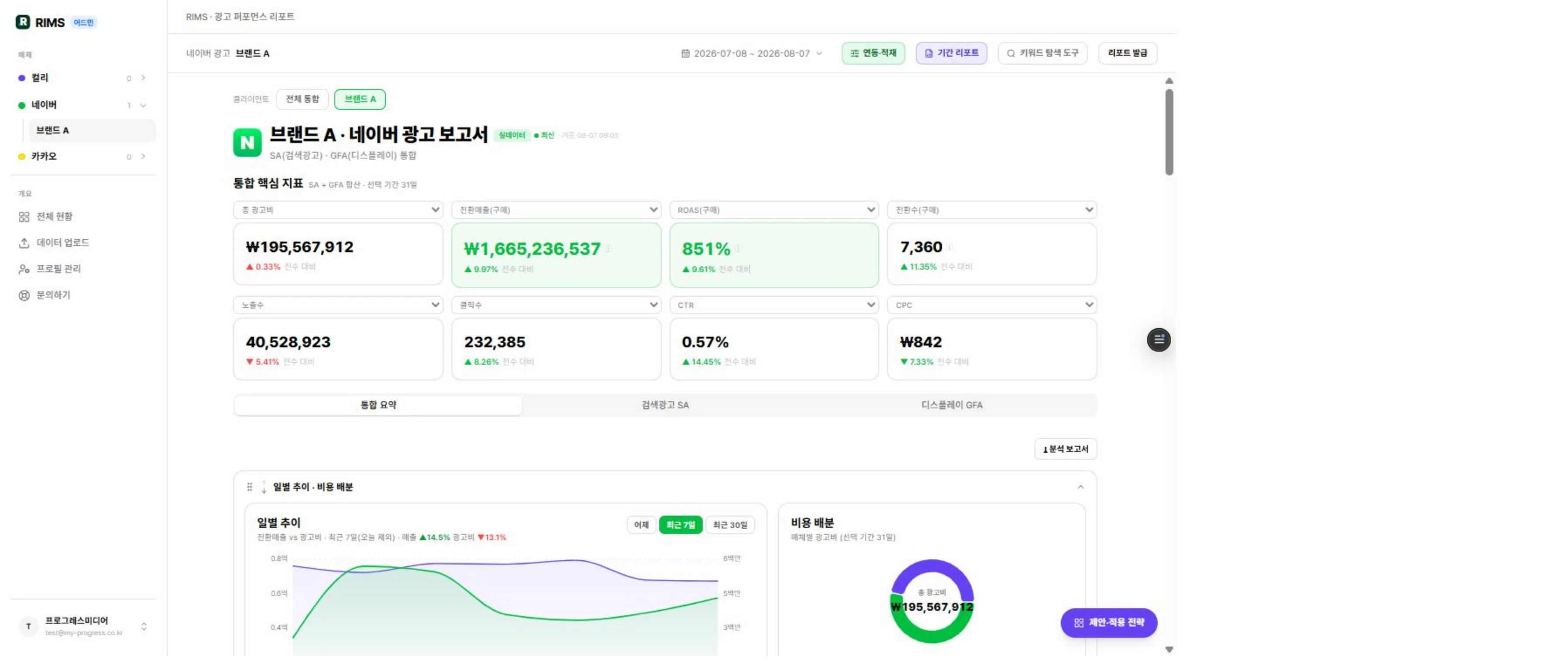Open the 키워드 탐색 도구
Image resolution: width=1568 pixels, height=664 pixels.
(x=1043, y=53)
